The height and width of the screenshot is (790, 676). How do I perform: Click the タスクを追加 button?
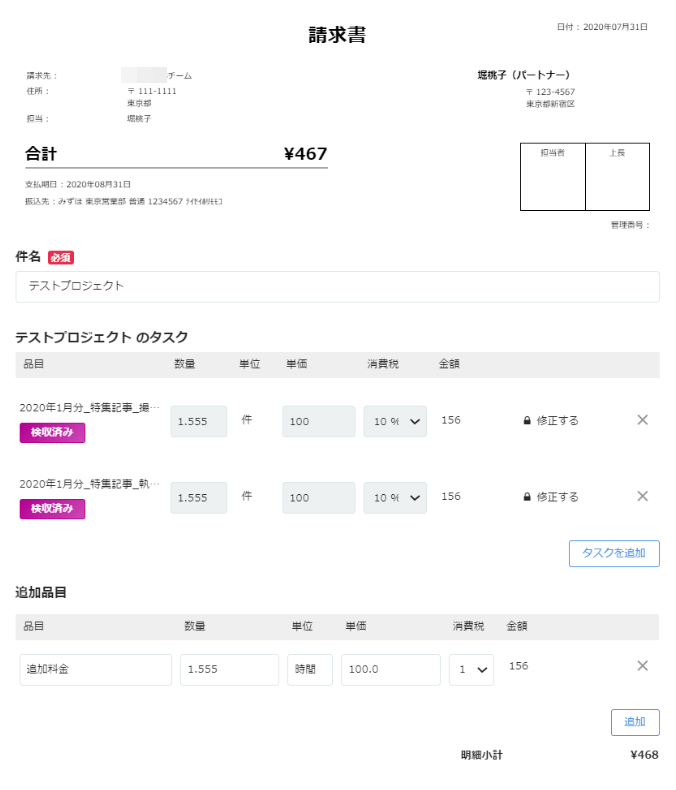614,553
